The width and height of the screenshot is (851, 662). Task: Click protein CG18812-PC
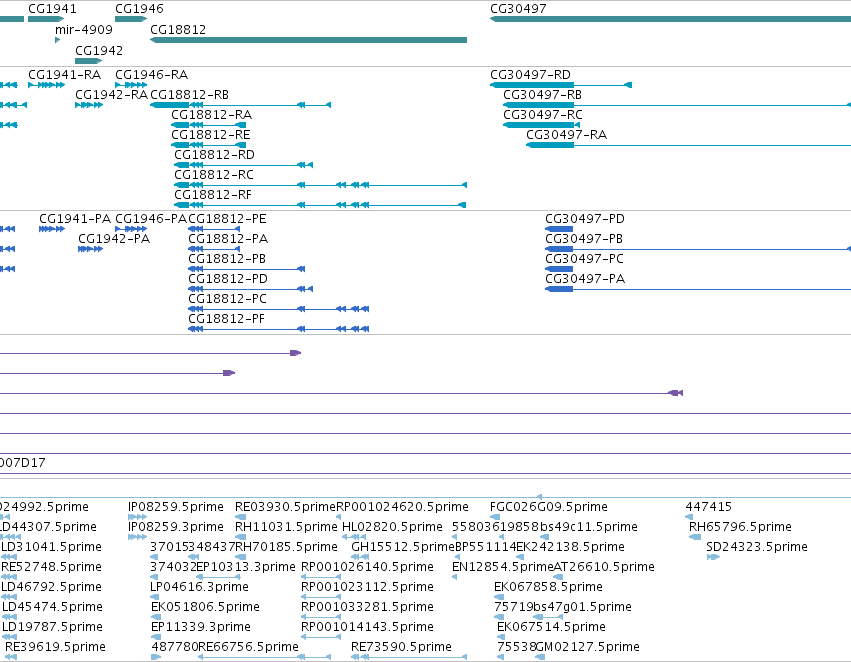pos(227,299)
